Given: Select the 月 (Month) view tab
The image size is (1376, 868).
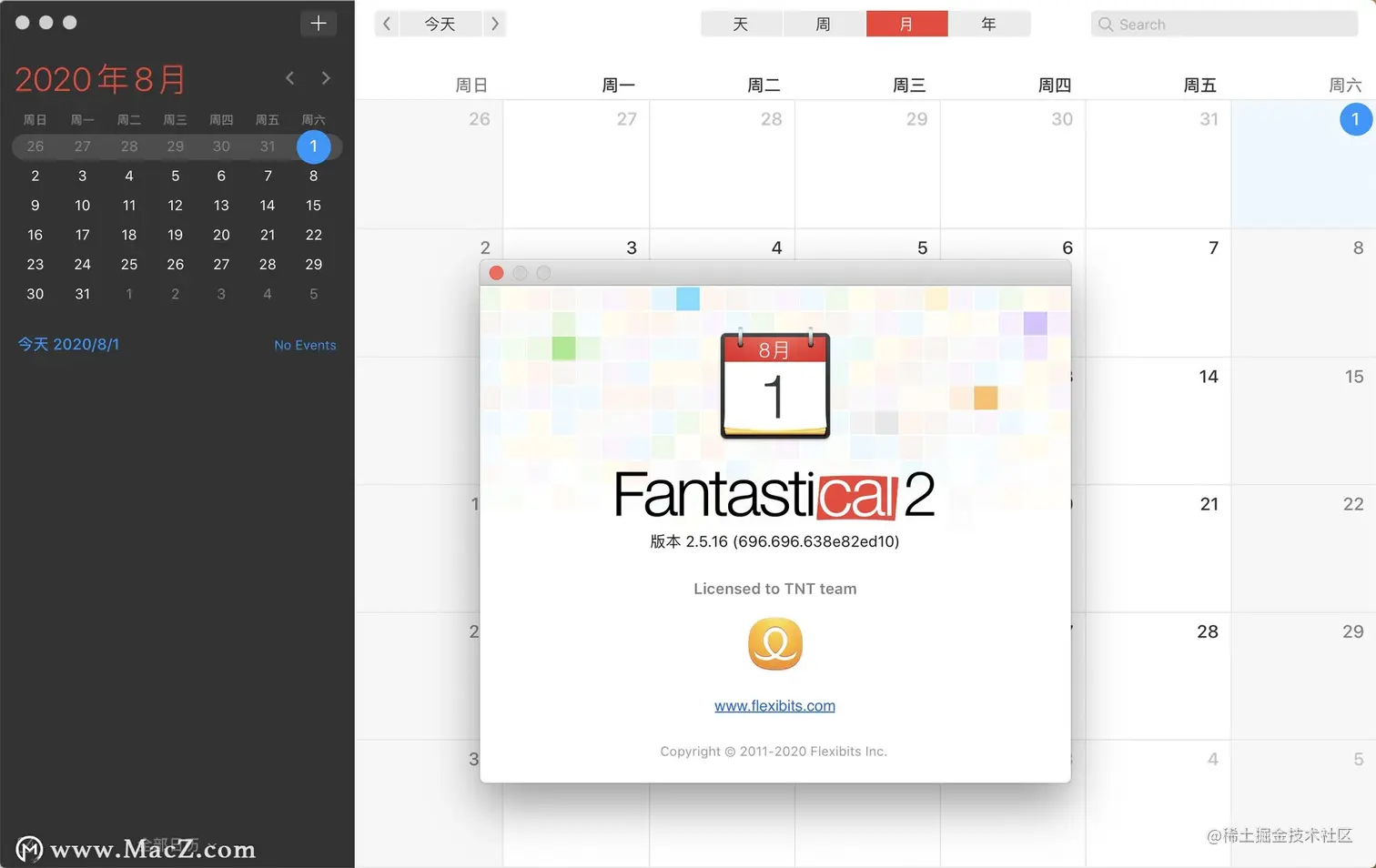Looking at the screenshot, I should pyautogui.click(x=906, y=24).
